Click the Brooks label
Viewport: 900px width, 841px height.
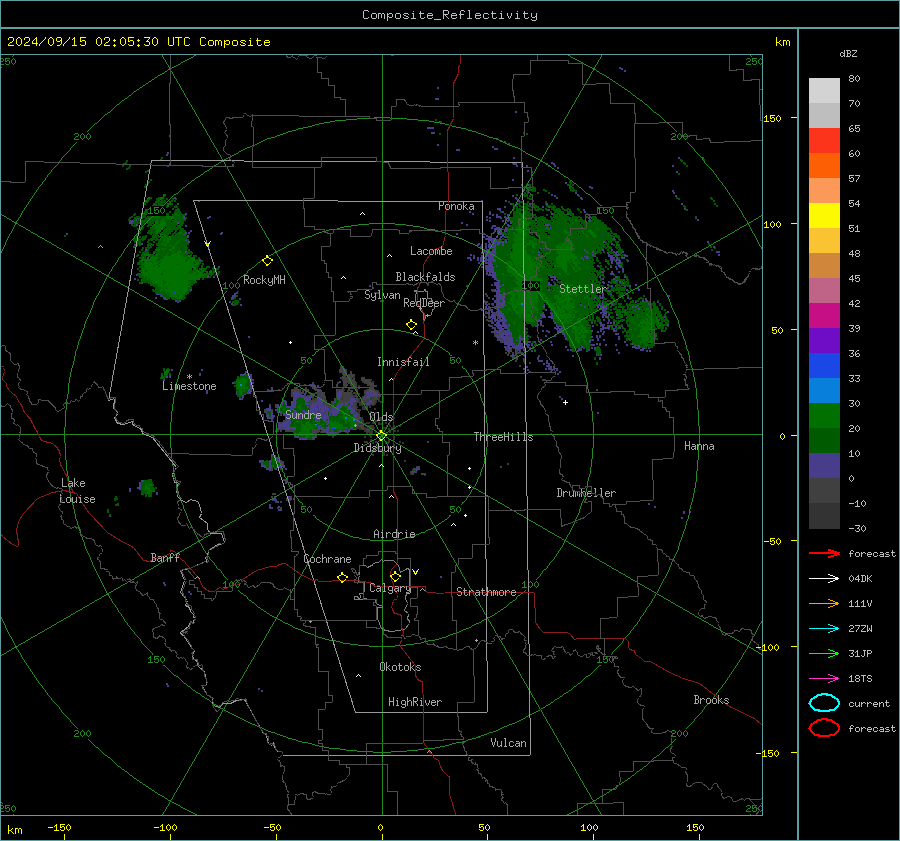[x=711, y=700]
